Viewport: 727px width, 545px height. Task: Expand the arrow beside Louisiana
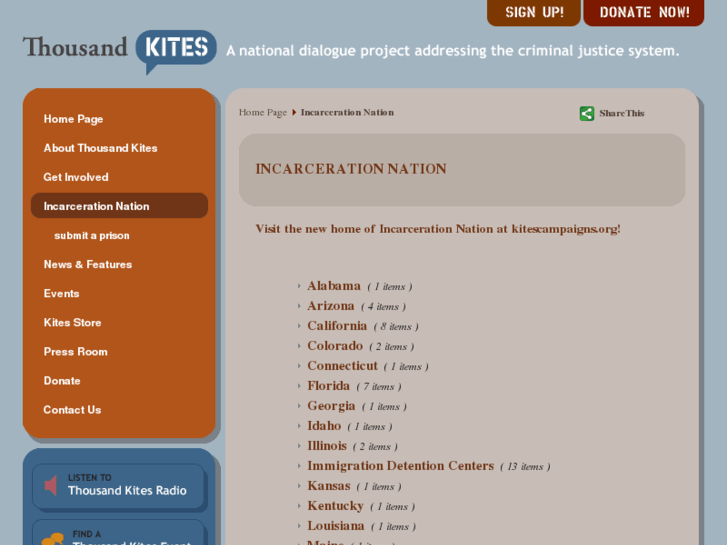coord(299,526)
